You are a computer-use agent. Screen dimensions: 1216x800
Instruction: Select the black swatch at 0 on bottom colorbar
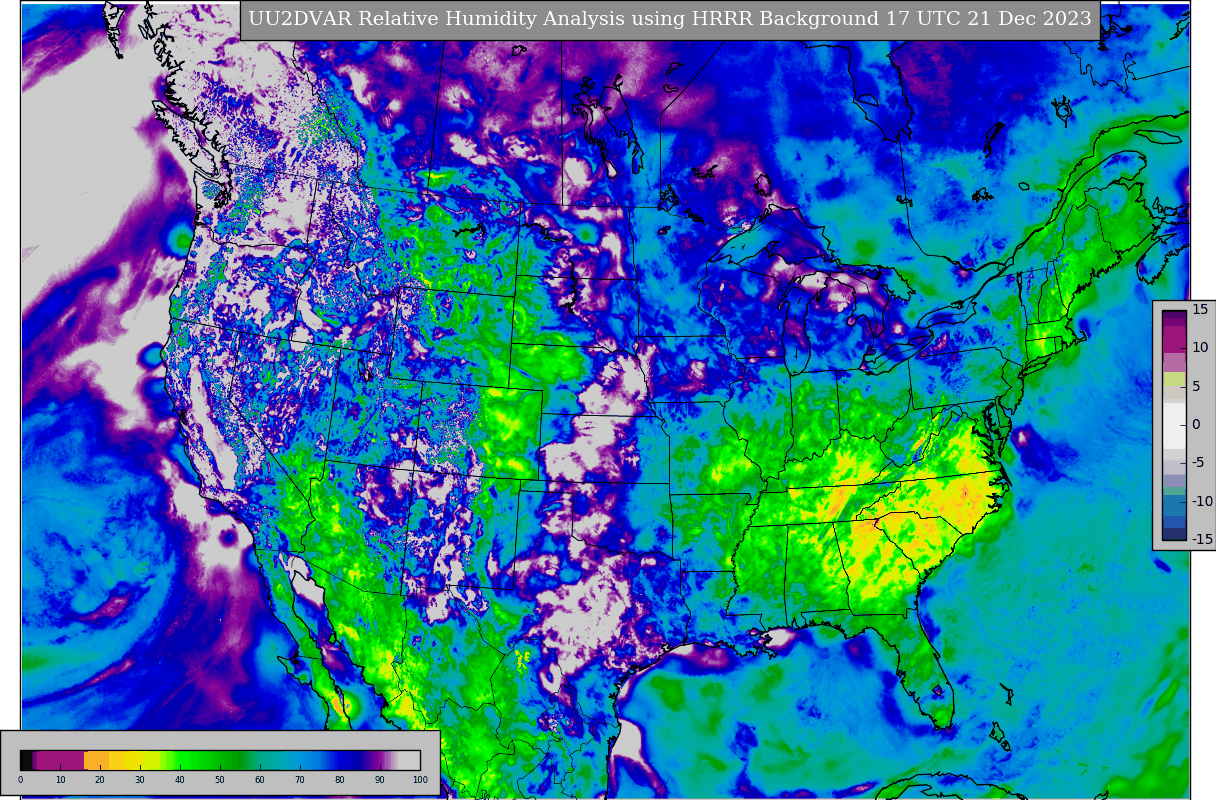tap(25, 760)
